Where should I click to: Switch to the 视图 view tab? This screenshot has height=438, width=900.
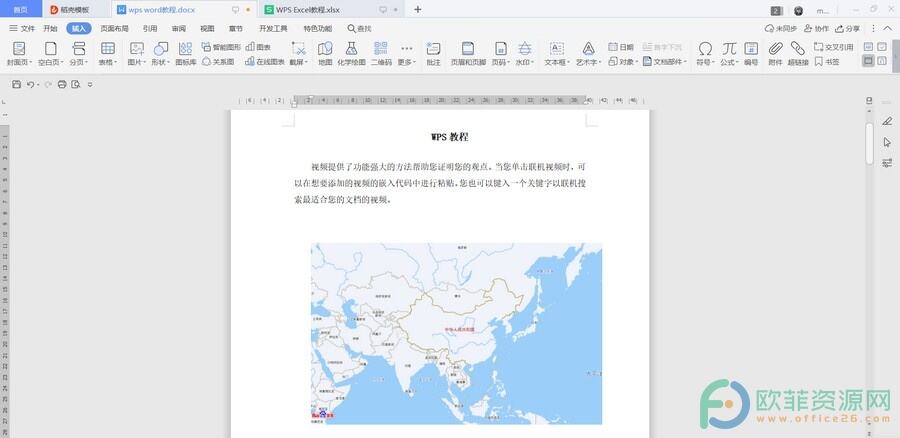coord(207,28)
